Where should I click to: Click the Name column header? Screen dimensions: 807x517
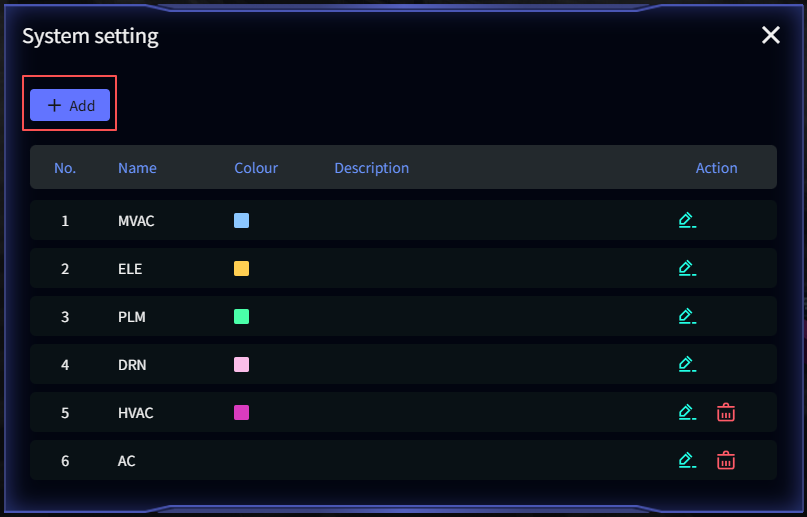click(x=137, y=168)
